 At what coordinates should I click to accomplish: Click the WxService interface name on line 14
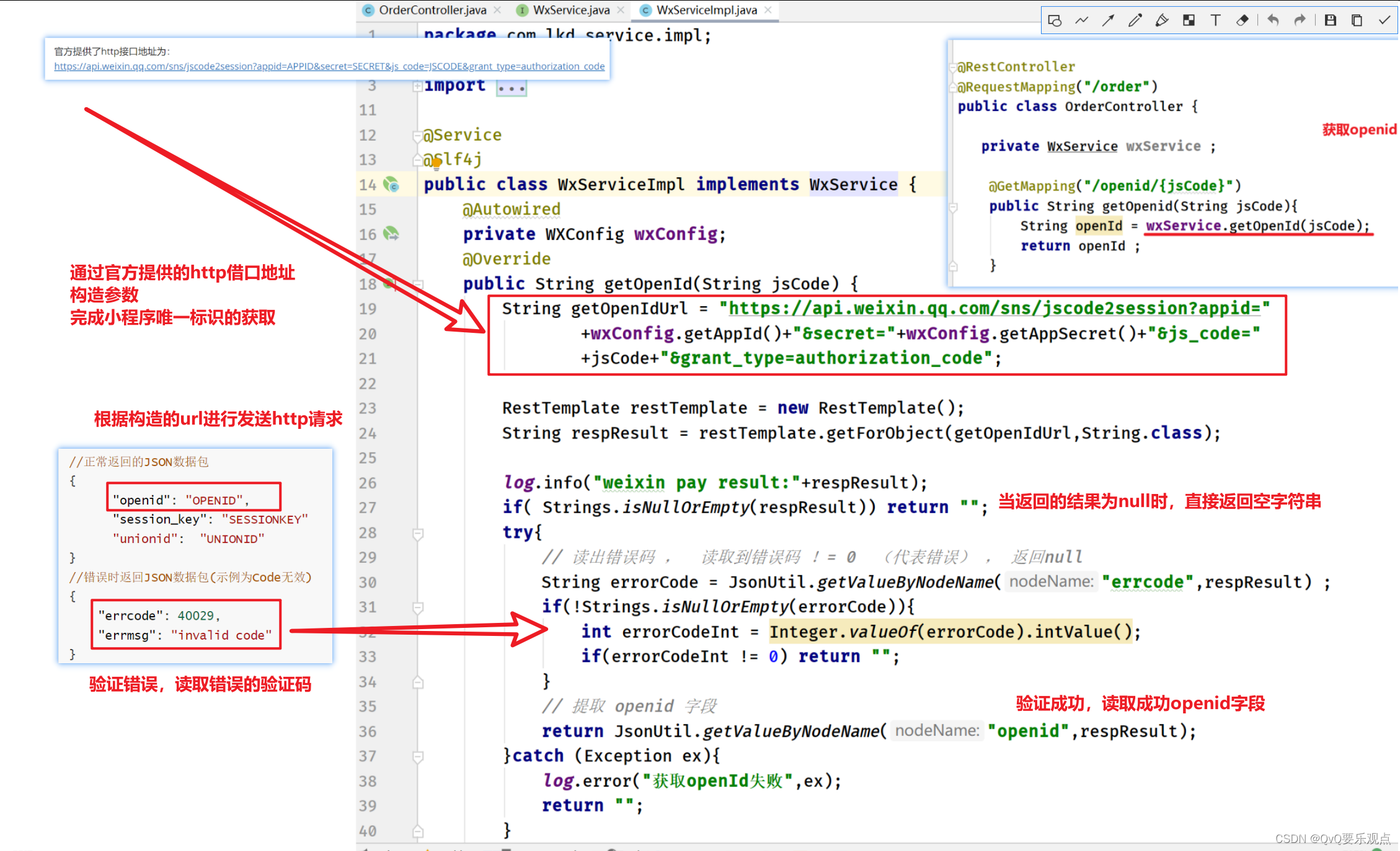click(853, 184)
